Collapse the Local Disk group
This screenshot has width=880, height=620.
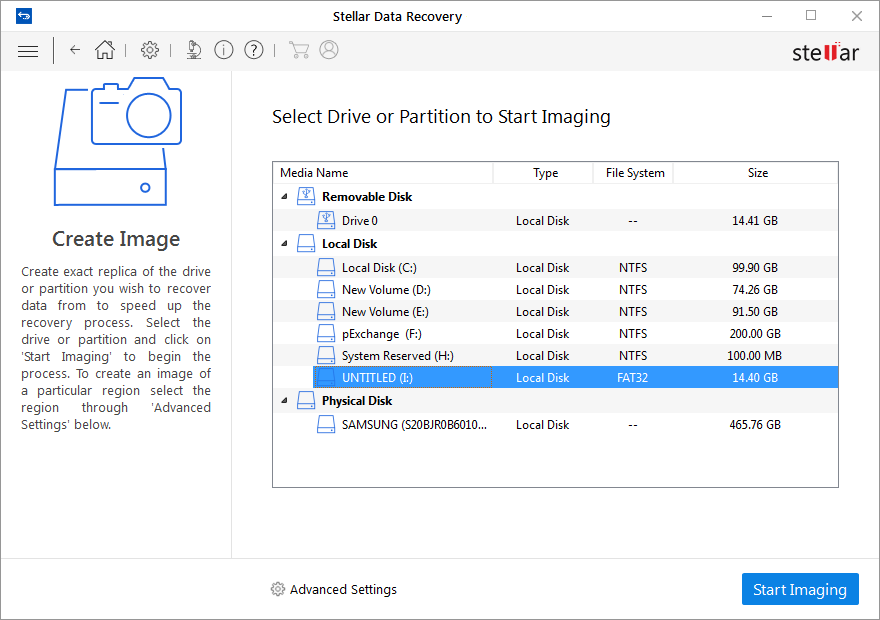pyautogui.click(x=285, y=244)
